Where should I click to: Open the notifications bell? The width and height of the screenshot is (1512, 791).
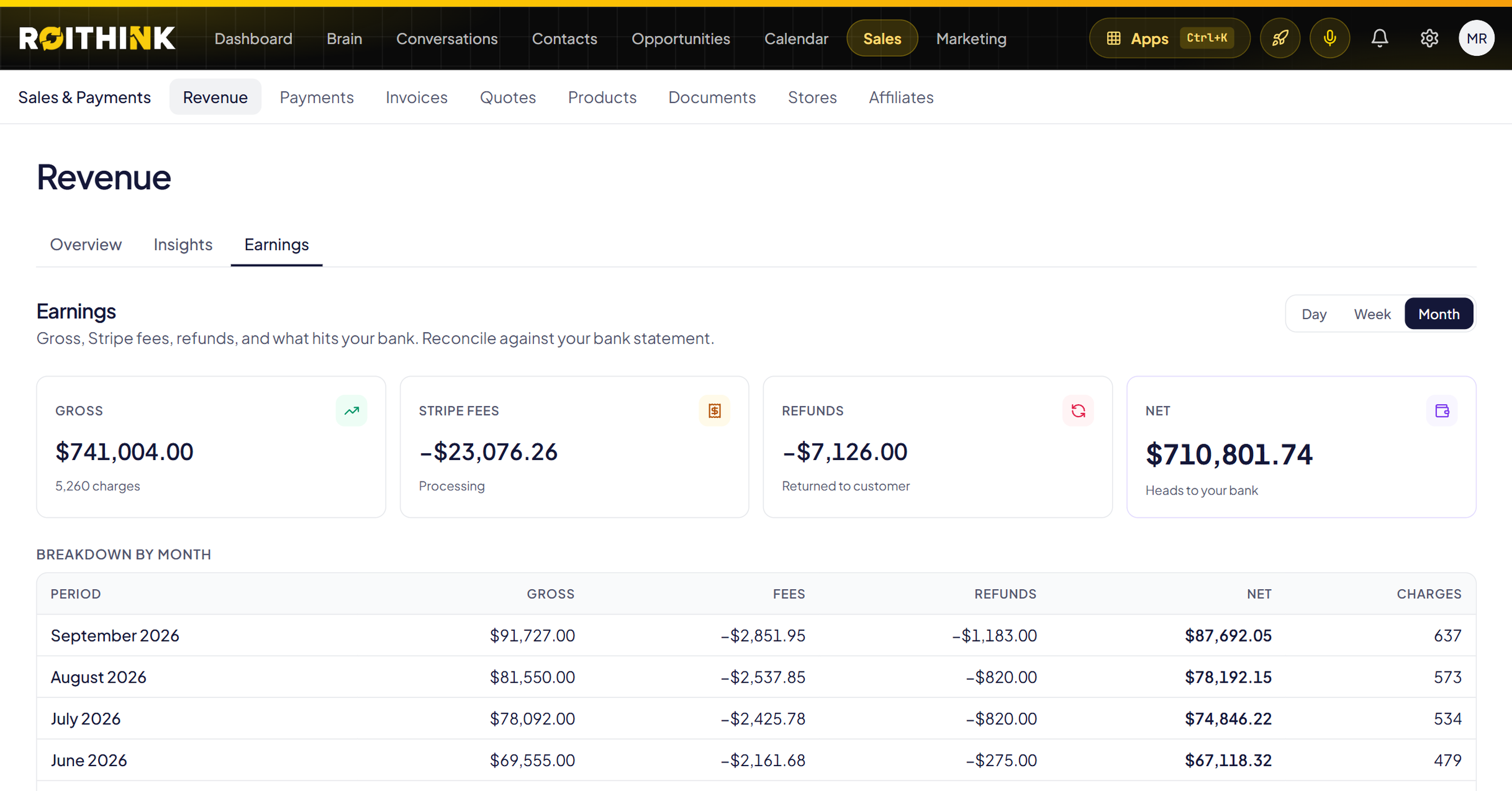coord(1379,38)
